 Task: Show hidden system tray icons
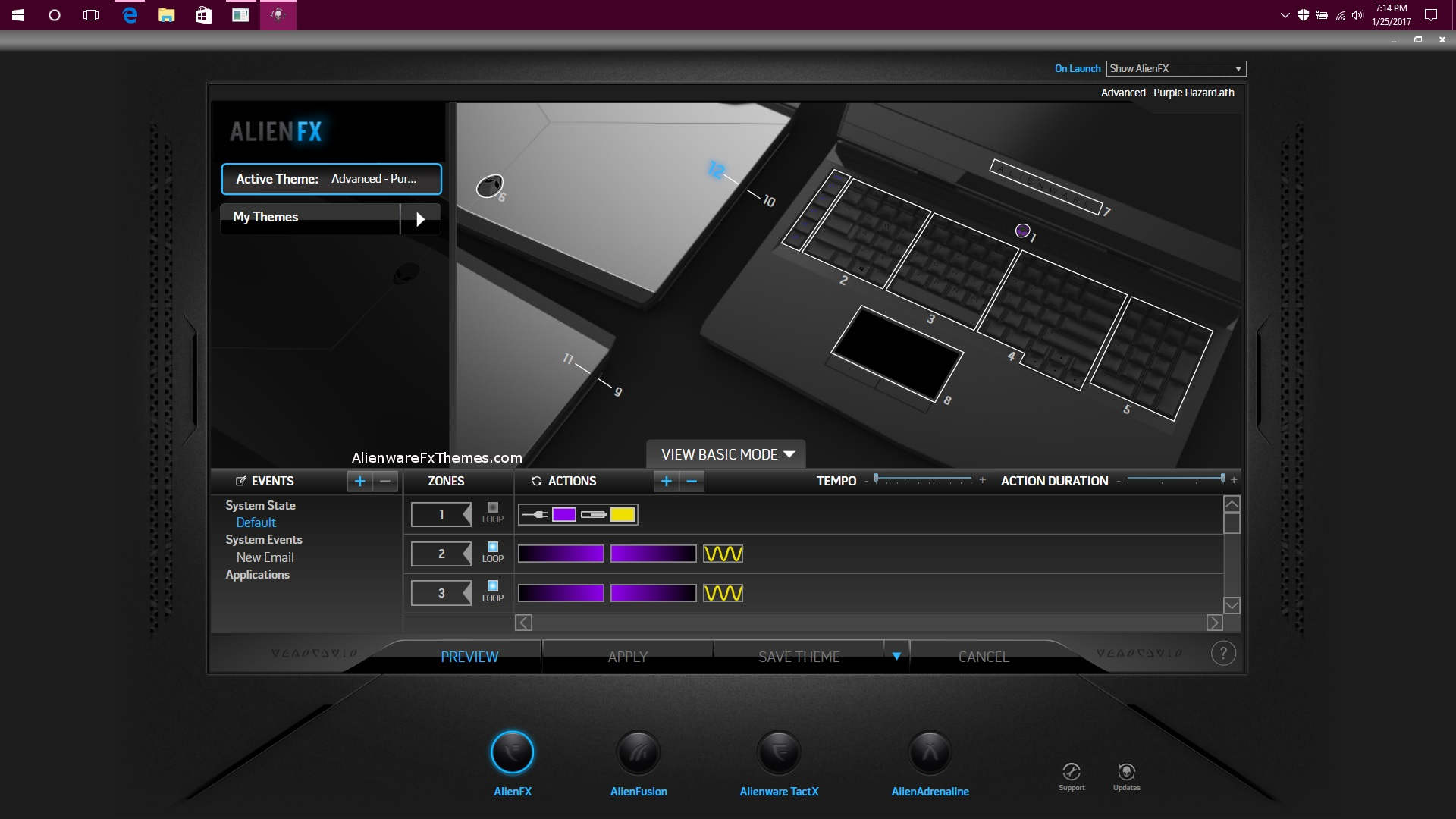point(1285,15)
